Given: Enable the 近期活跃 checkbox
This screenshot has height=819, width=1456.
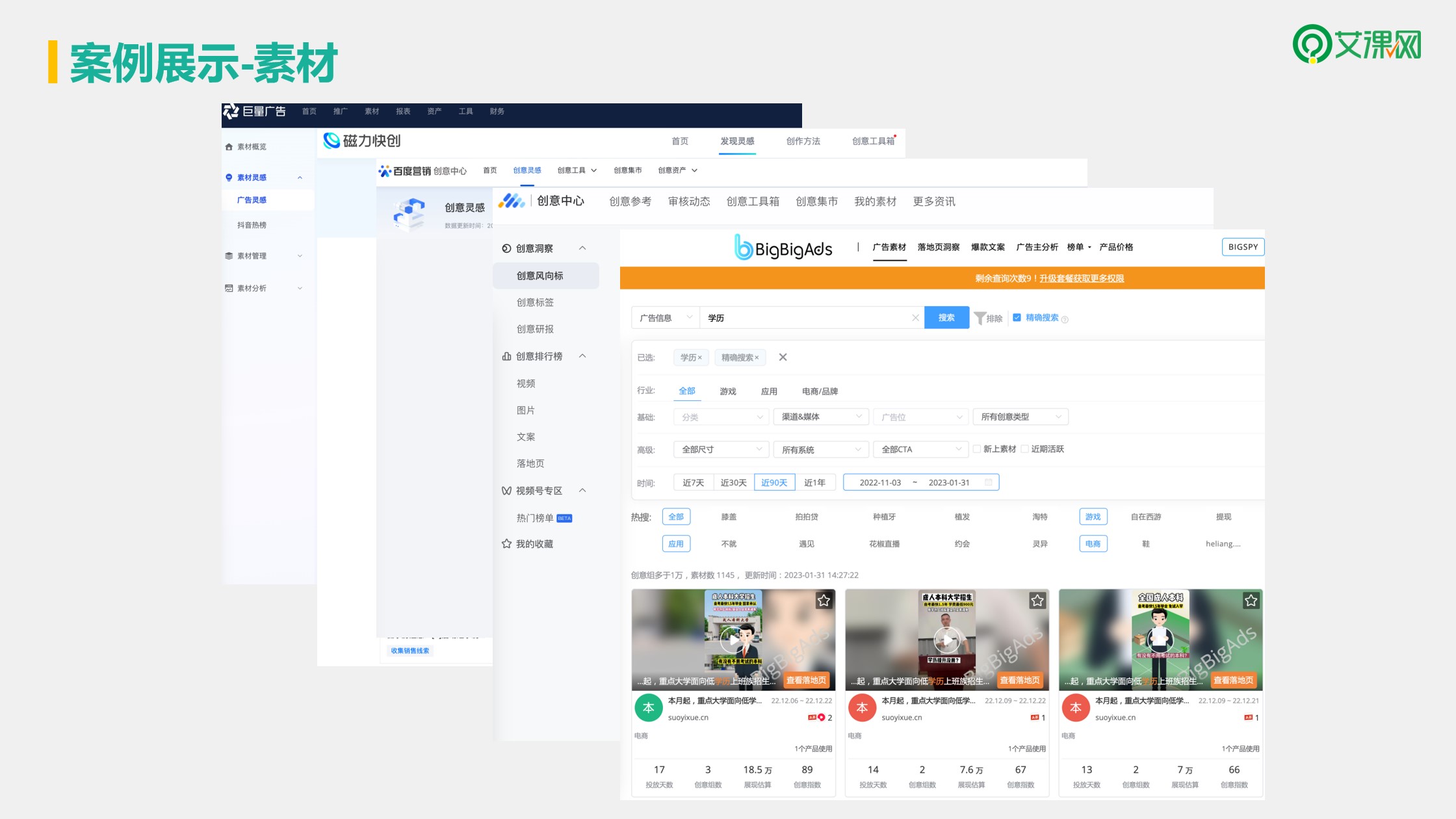Looking at the screenshot, I should (x=1024, y=449).
